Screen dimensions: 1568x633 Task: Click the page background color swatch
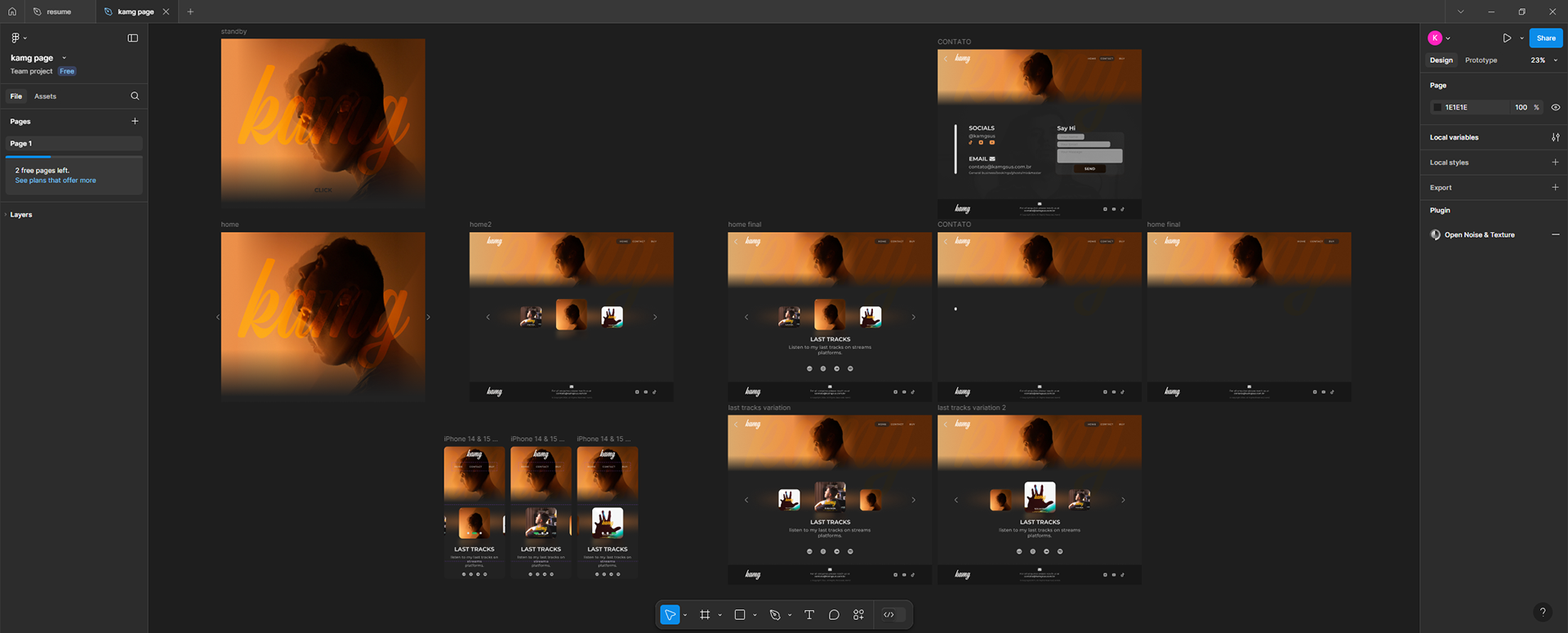click(1437, 108)
